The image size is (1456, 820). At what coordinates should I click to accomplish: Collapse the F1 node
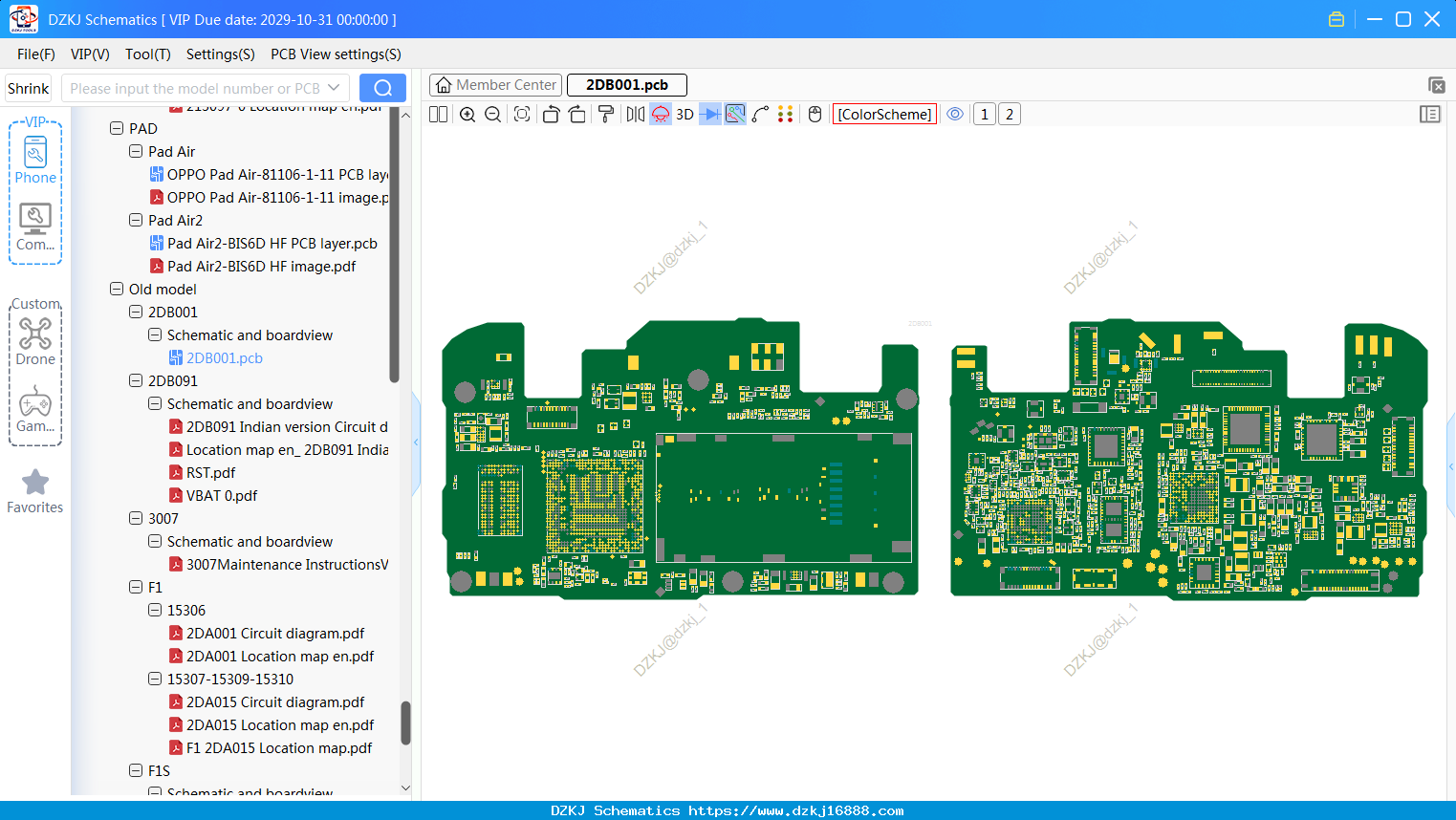tap(136, 587)
